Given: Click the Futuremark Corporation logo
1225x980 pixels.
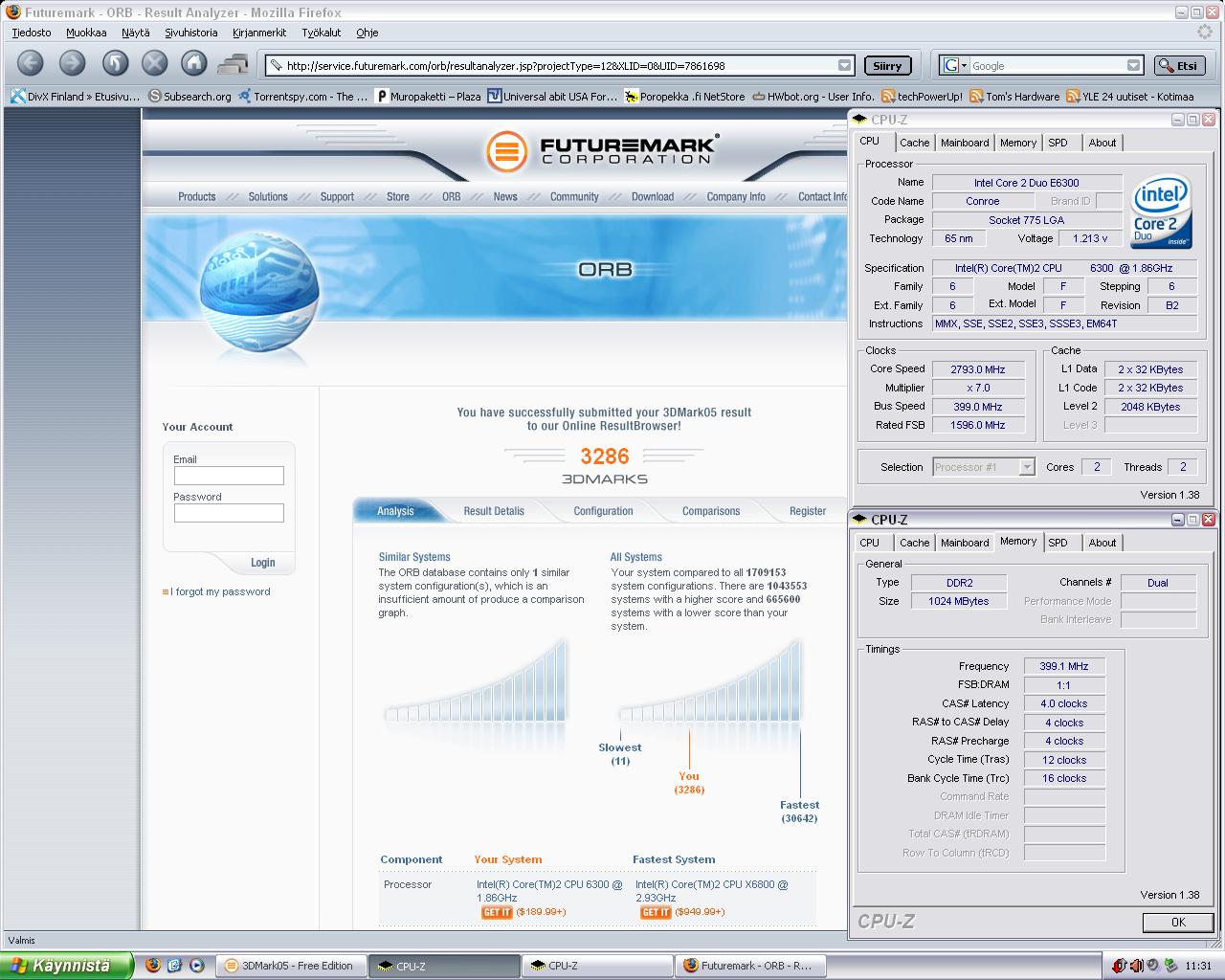Looking at the screenshot, I should pyautogui.click(x=602, y=151).
